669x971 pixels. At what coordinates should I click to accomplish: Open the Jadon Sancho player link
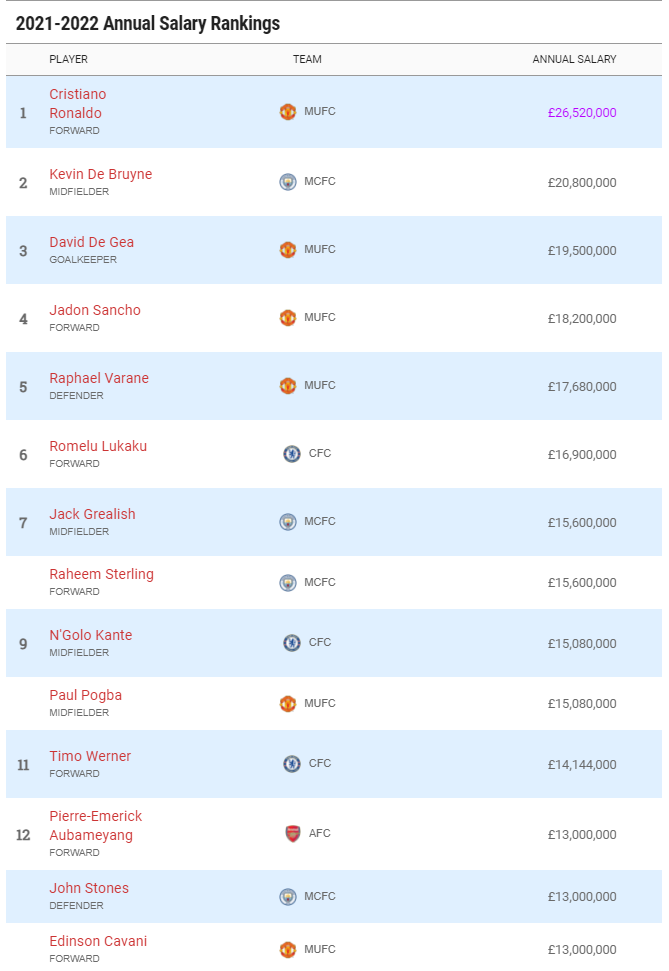pos(95,310)
